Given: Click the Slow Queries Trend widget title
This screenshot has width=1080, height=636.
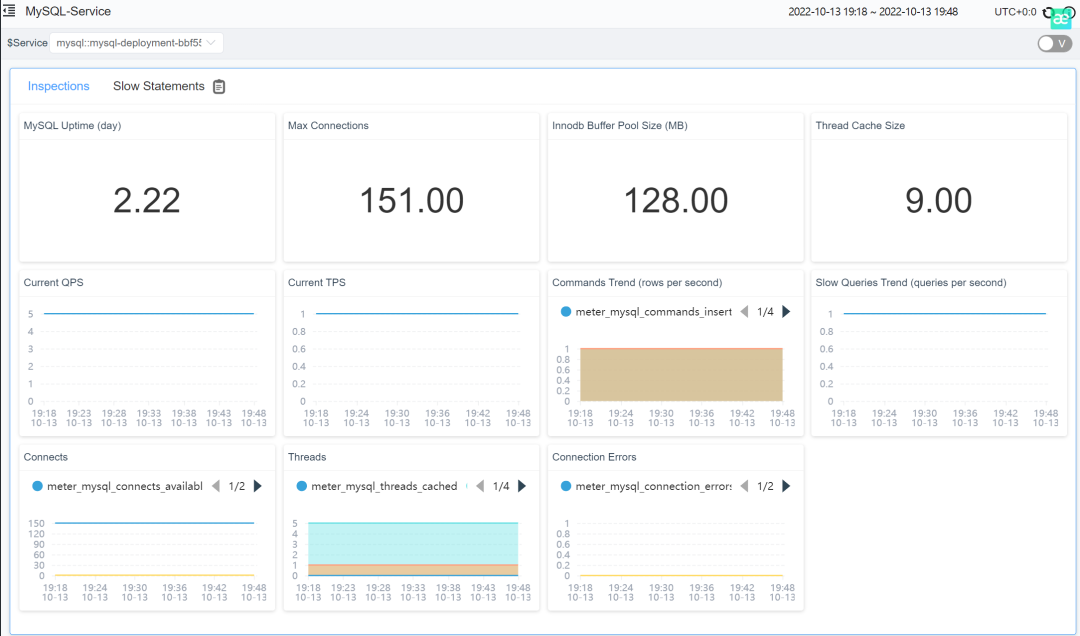Looking at the screenshot, I should tap(911, 283).
